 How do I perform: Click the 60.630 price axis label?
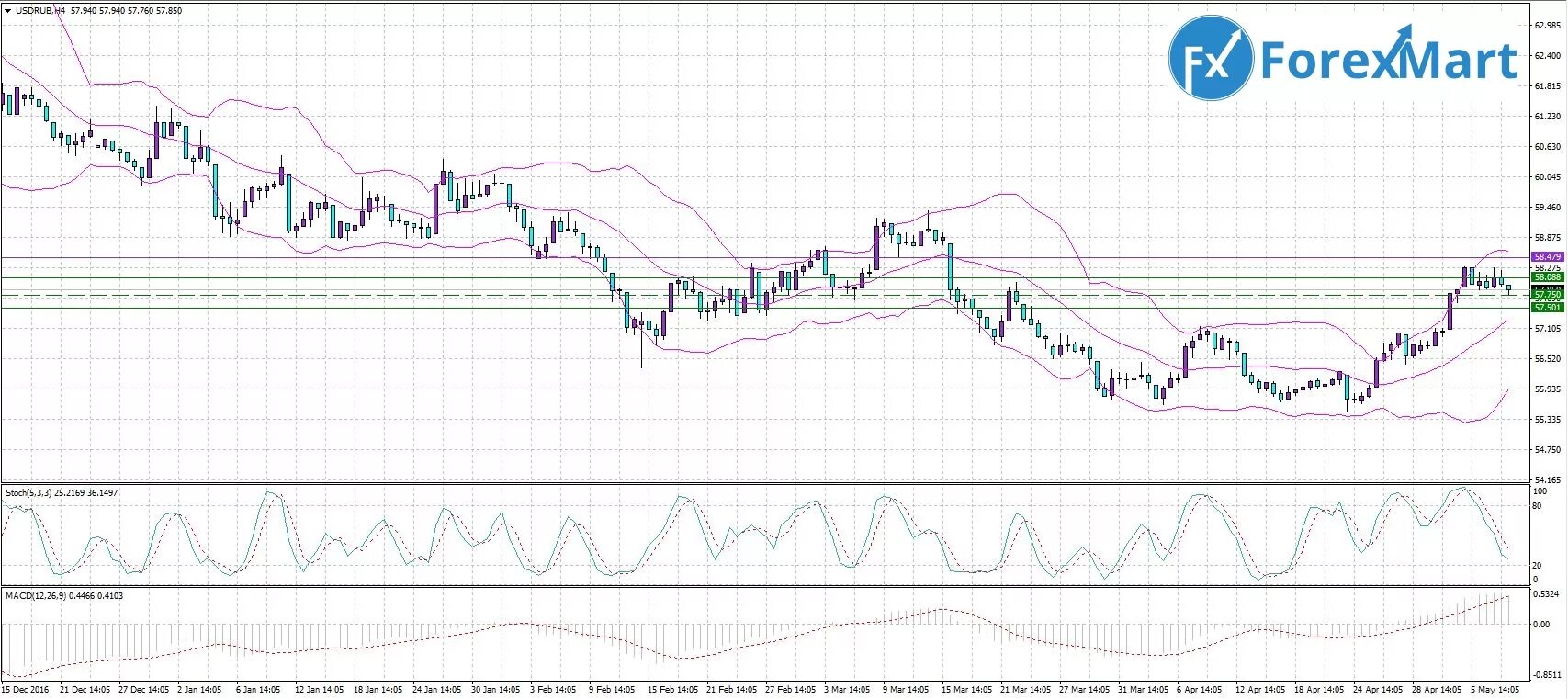click(x=1548, y=147)
